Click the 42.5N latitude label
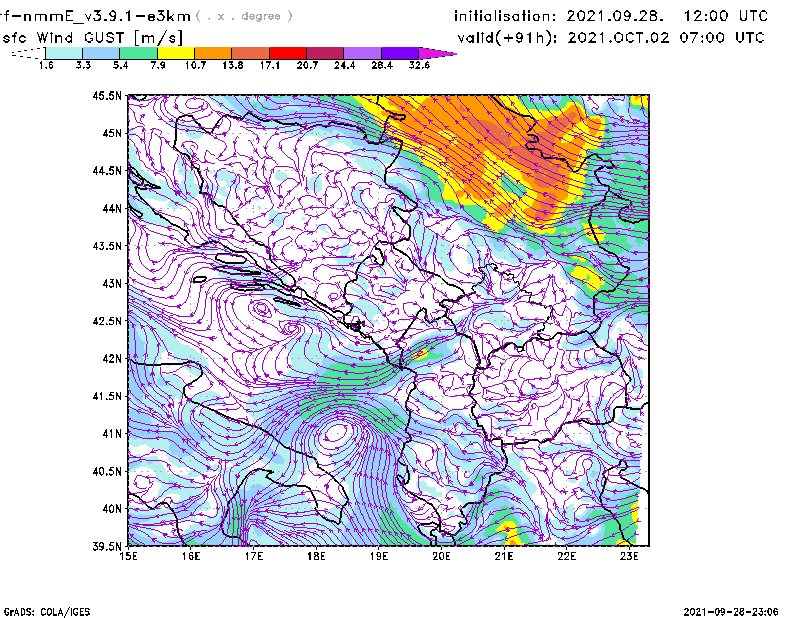800x618 pixels. [107, 321]
